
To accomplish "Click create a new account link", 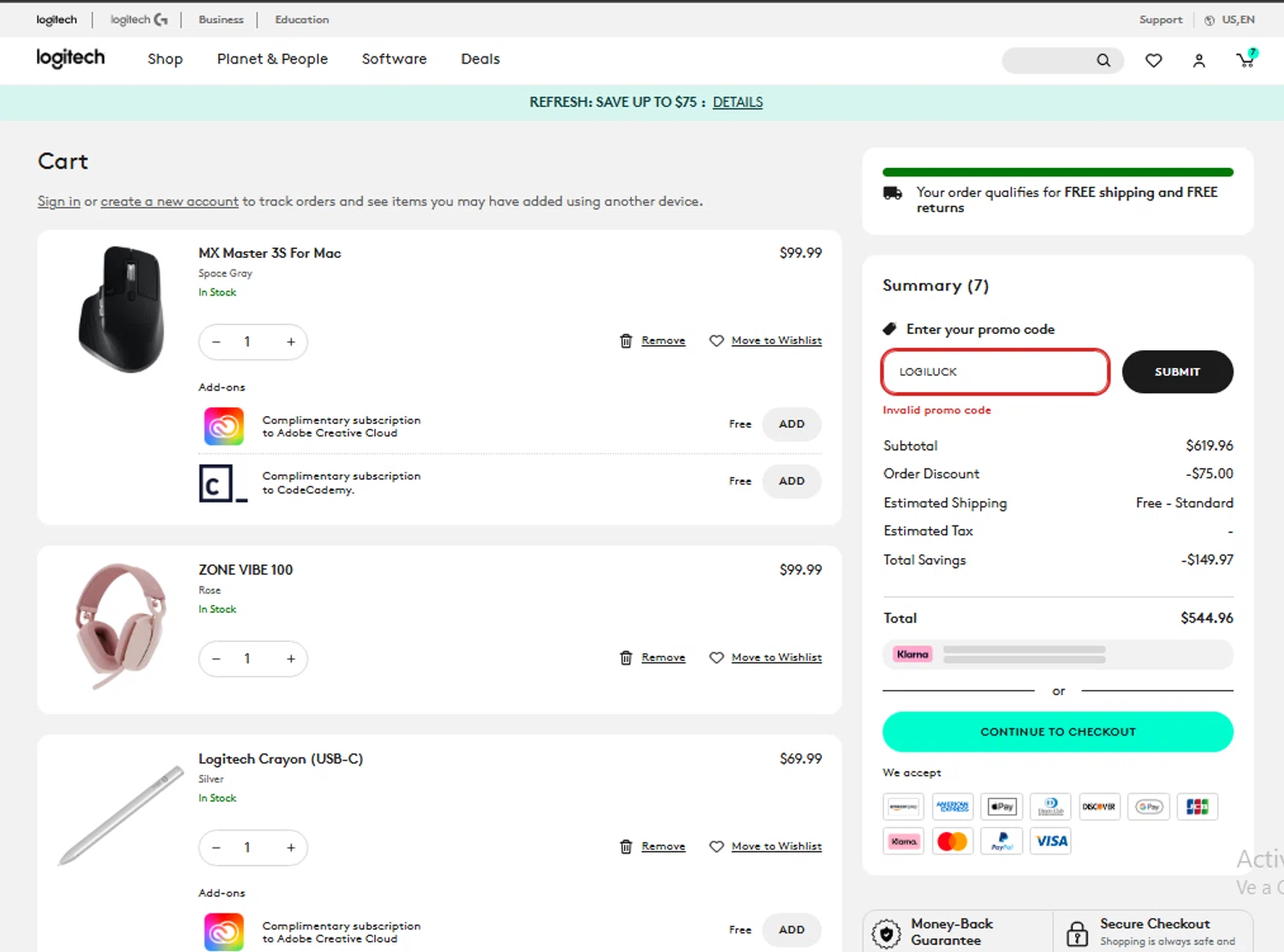I will pyautogui.click(x=169, y=201).
